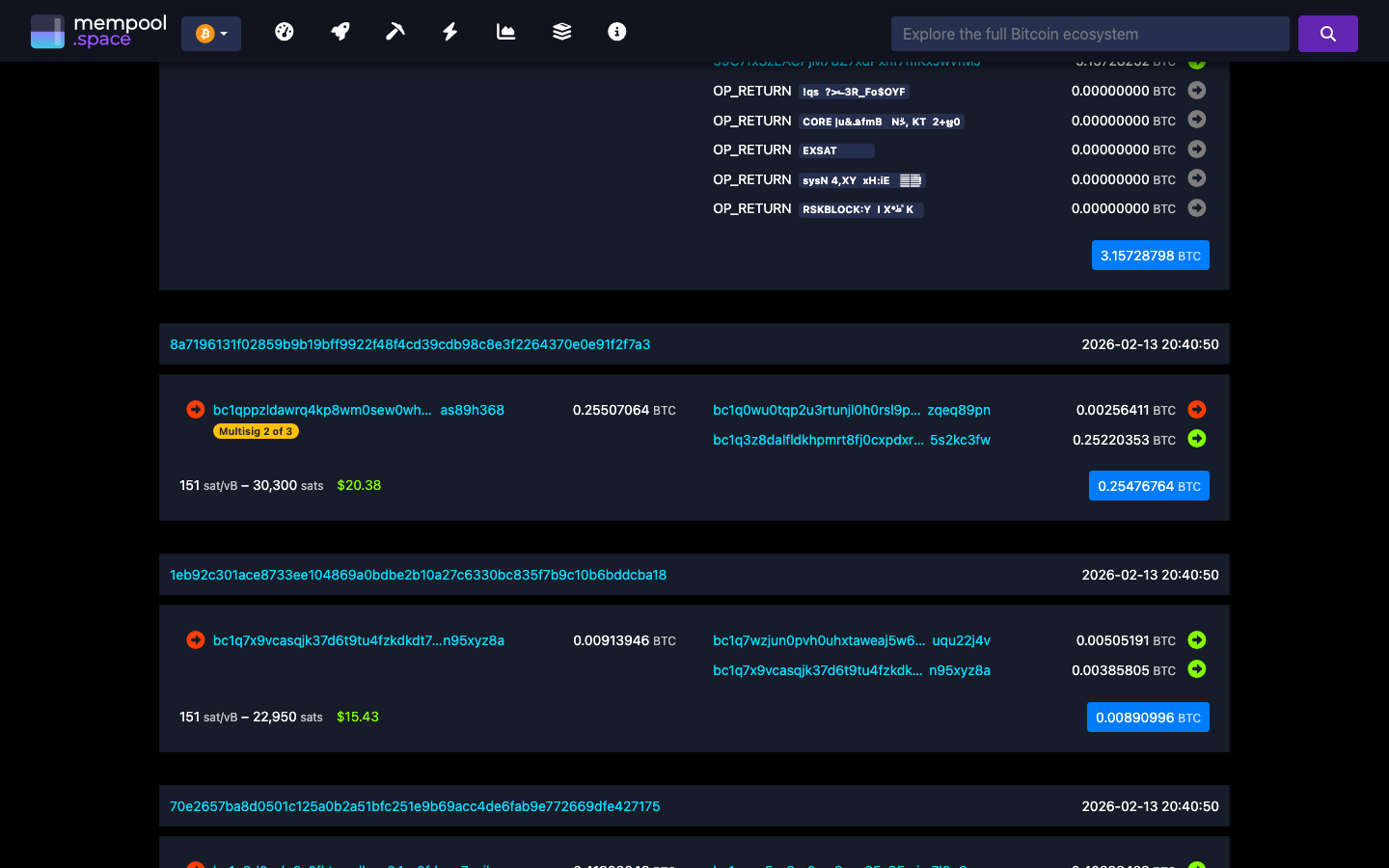This screenshot has height=868, width=1389.
Task: Click the Lightning network bolt icon
Action: [x=449, y=31]
